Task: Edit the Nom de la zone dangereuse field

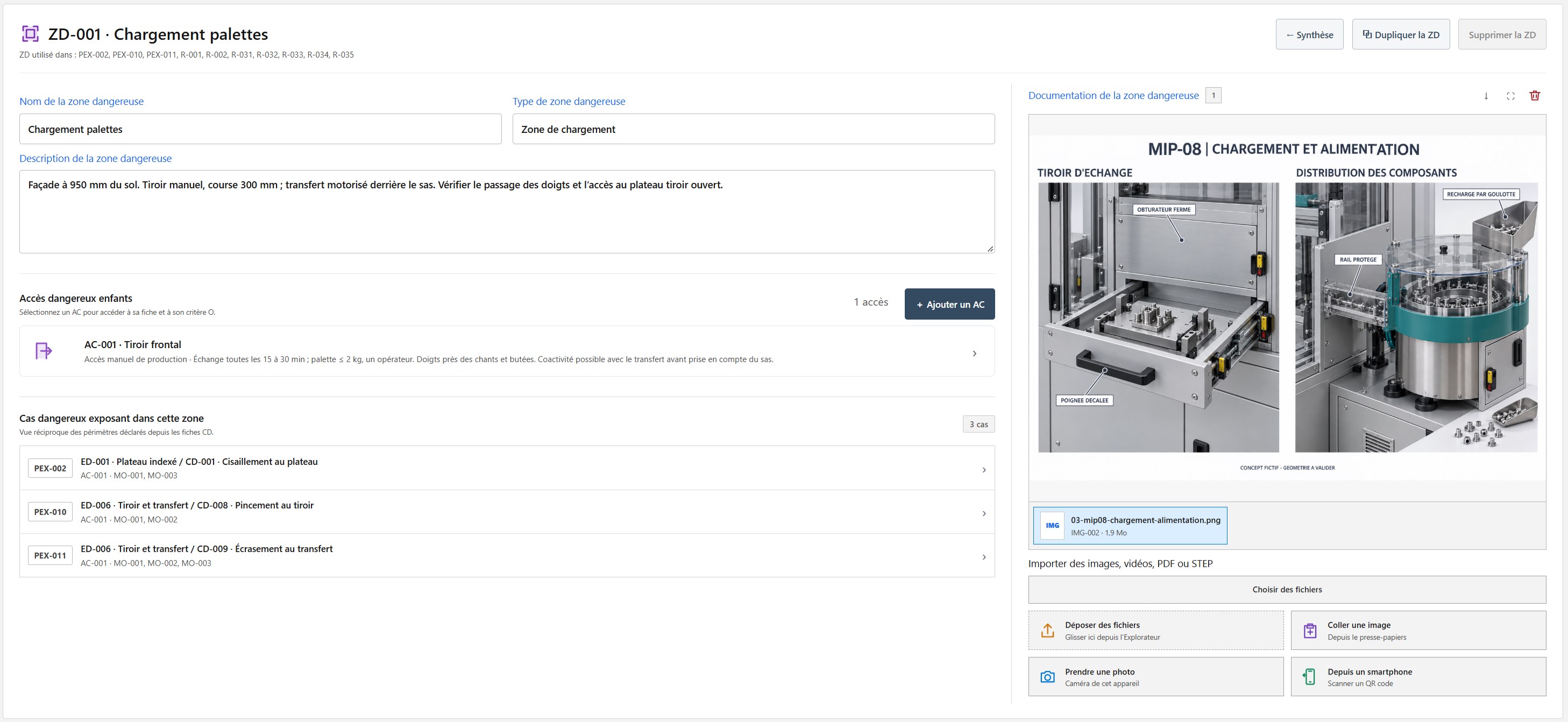Action: pos(260,129)
